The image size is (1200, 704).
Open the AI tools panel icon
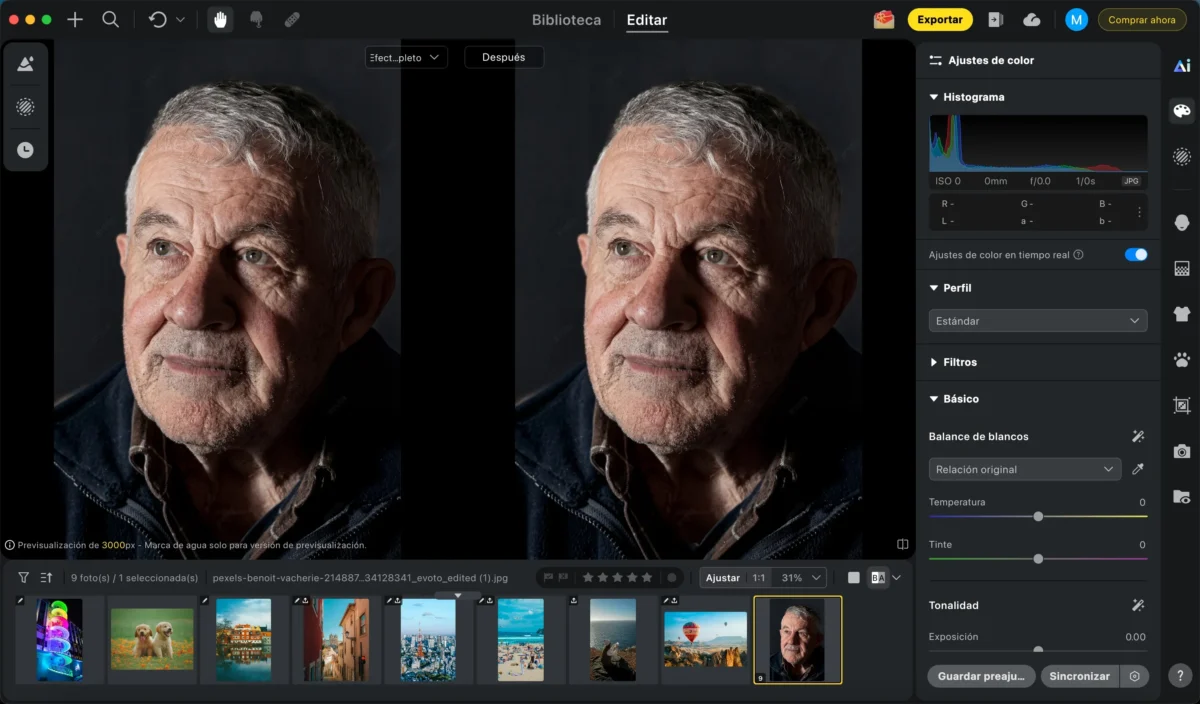coord(1182,66)
